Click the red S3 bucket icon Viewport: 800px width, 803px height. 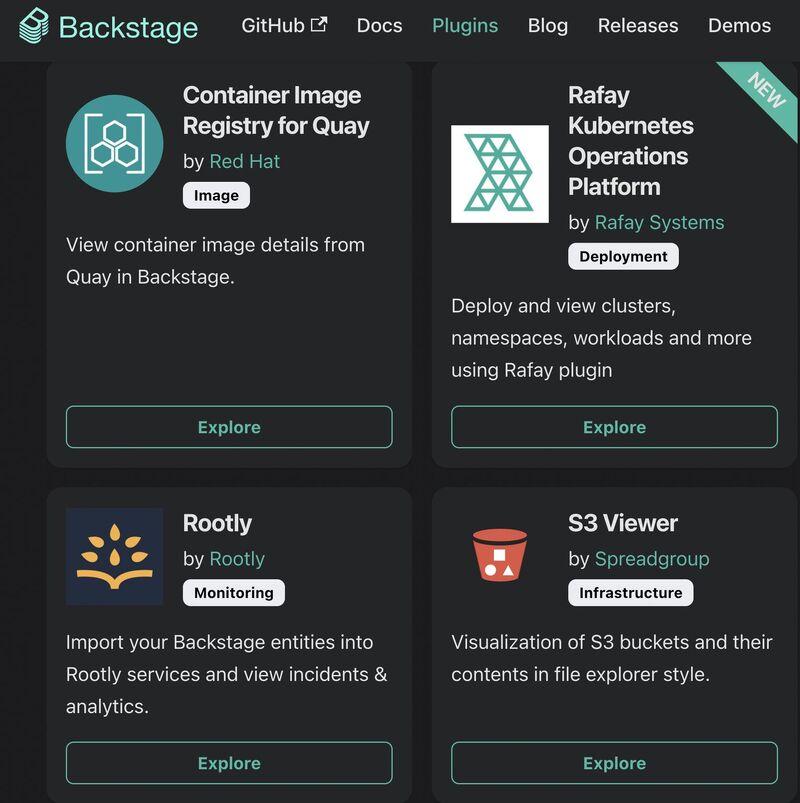coord(499,555)
